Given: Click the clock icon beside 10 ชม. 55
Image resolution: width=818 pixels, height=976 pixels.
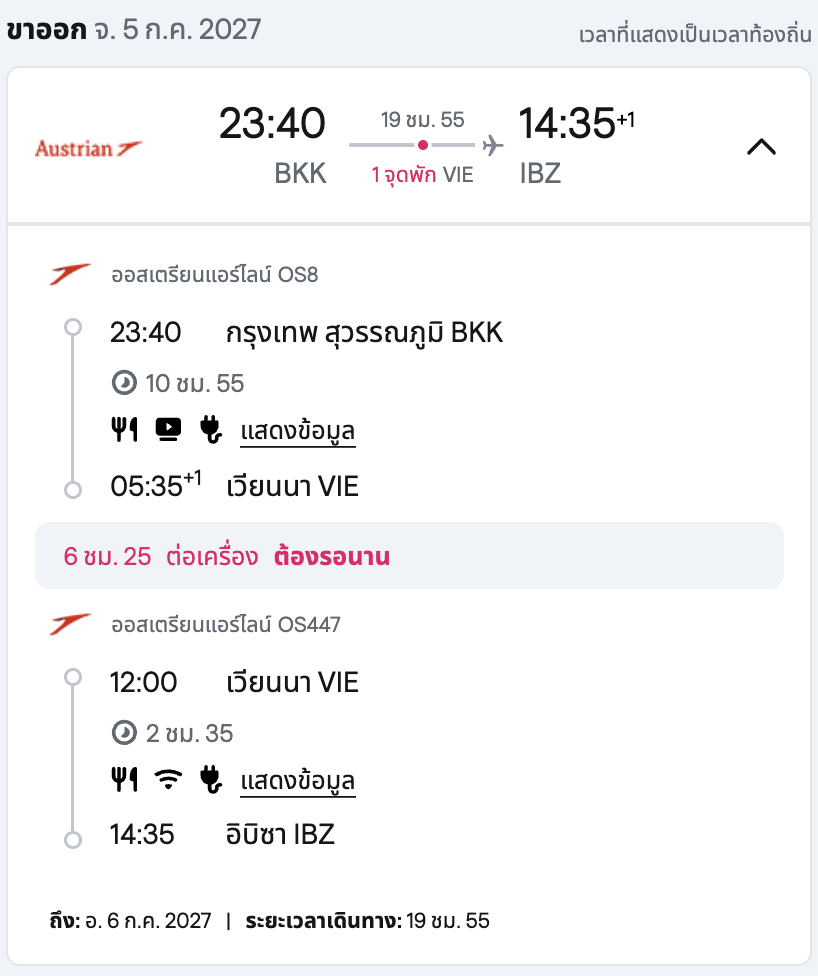Looking at the screenshot, I should click(x=124, y=383).
